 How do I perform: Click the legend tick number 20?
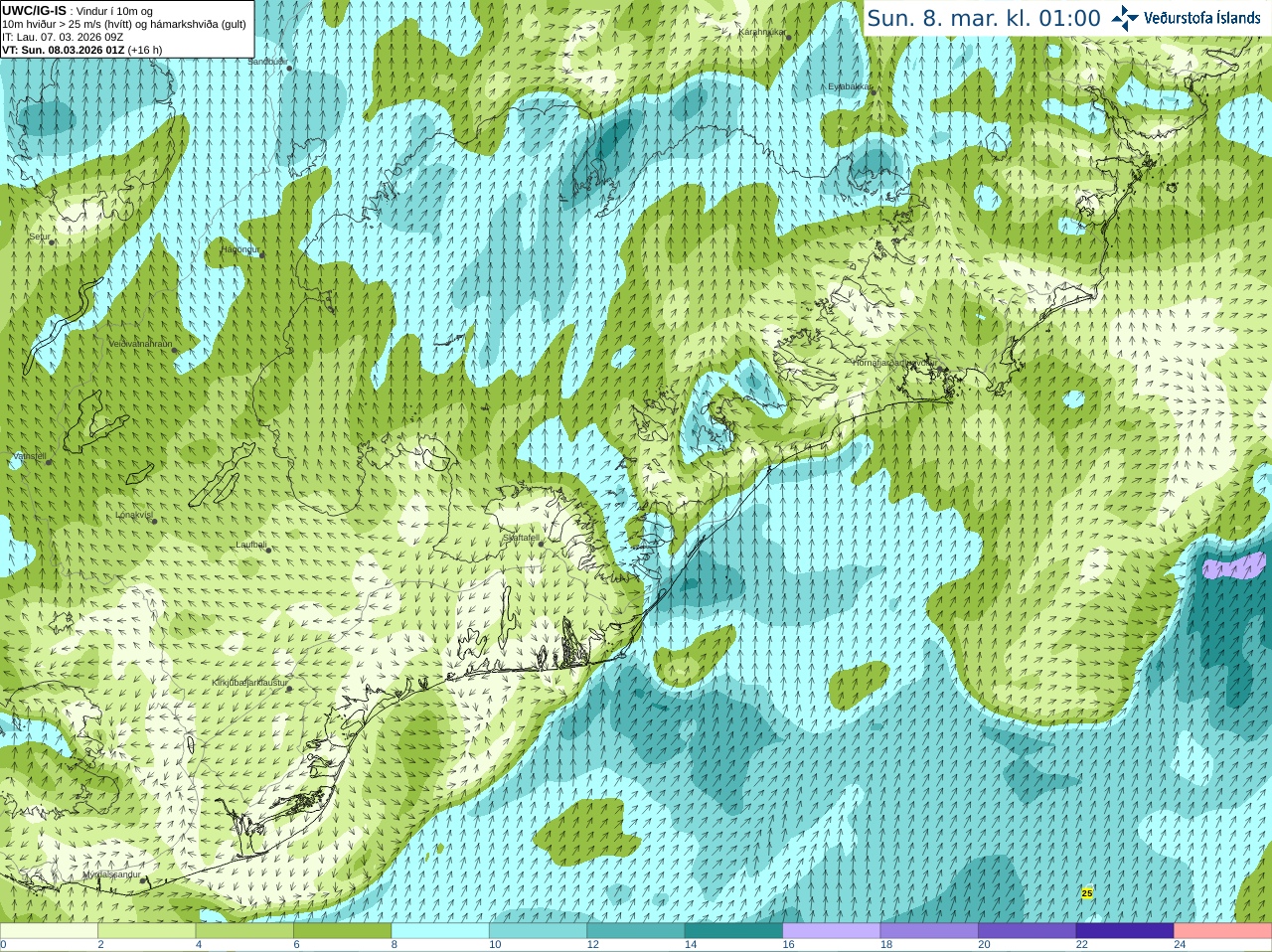984,945
